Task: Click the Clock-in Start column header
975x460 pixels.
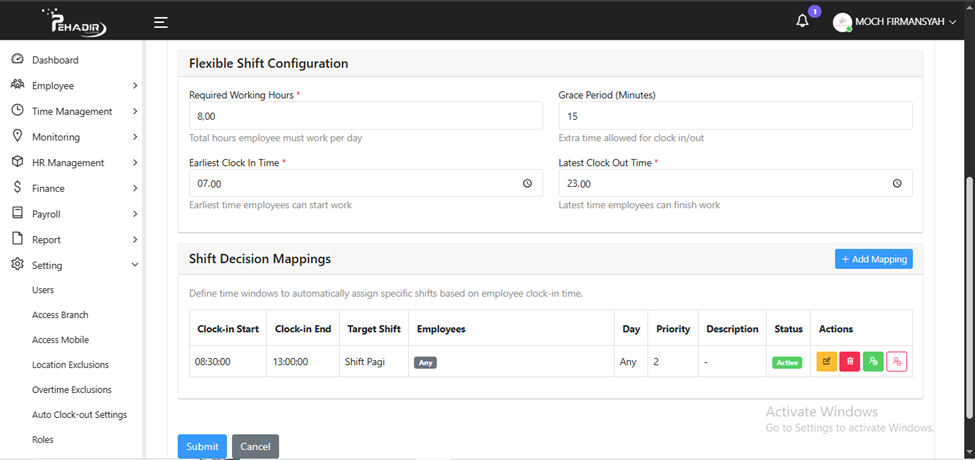Action: pyautogui.click(x=228, y=329)
